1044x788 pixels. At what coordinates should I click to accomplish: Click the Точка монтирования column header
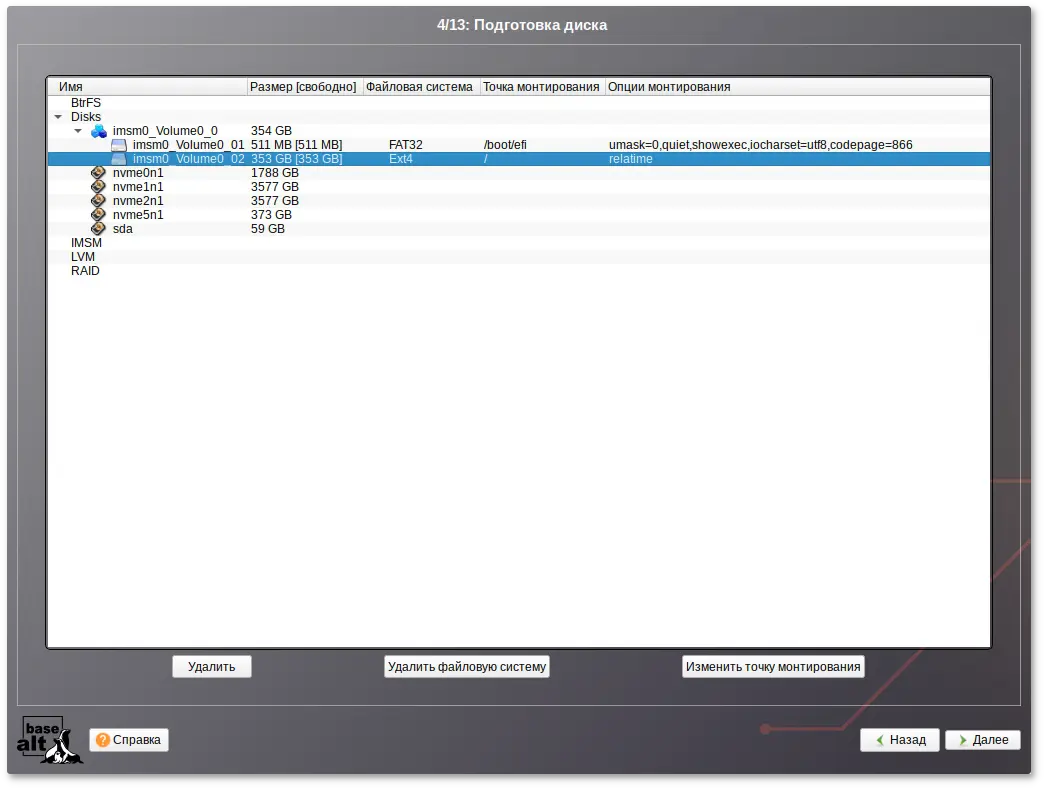pos(542,87)
